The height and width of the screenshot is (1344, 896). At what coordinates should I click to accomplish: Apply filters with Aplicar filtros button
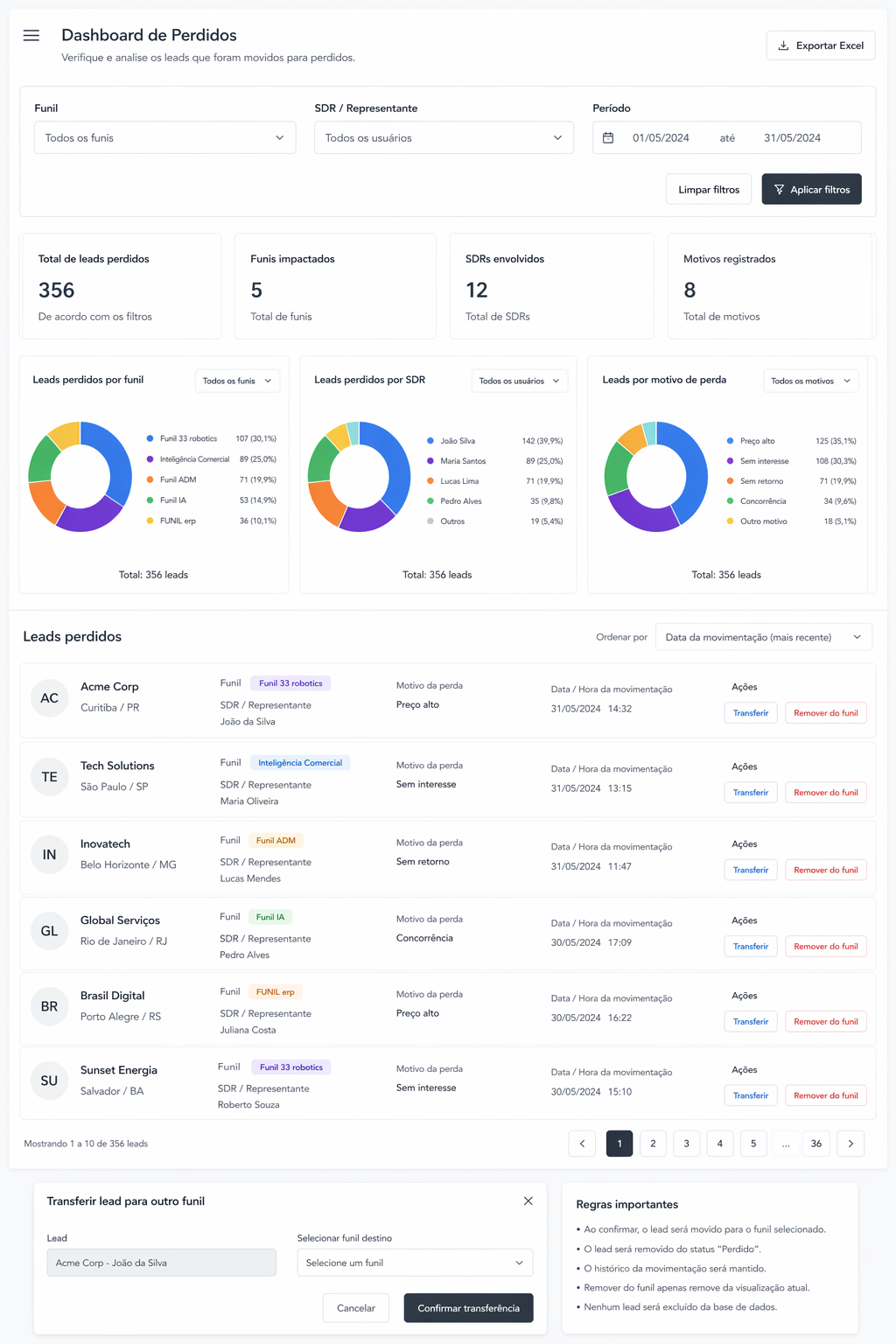click(811, 190)
